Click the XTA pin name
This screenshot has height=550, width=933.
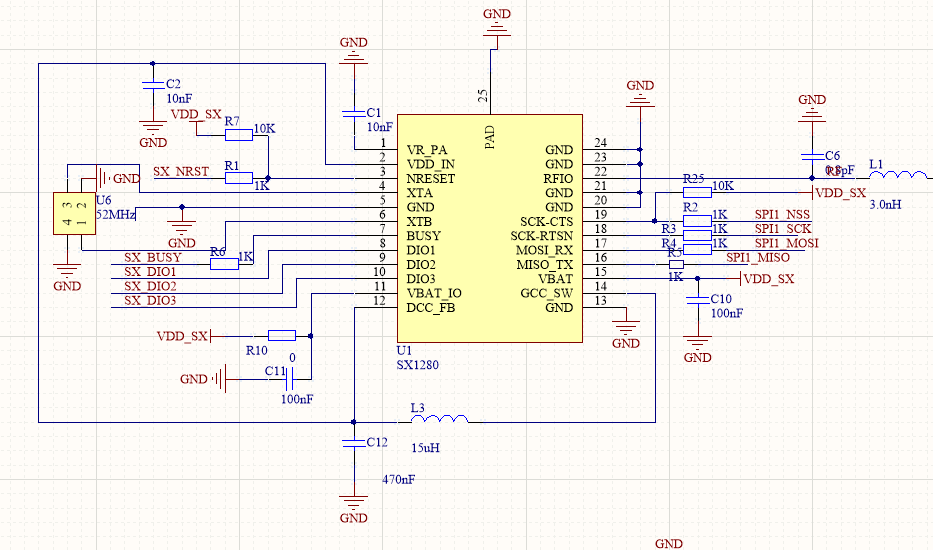coord(419,193)
